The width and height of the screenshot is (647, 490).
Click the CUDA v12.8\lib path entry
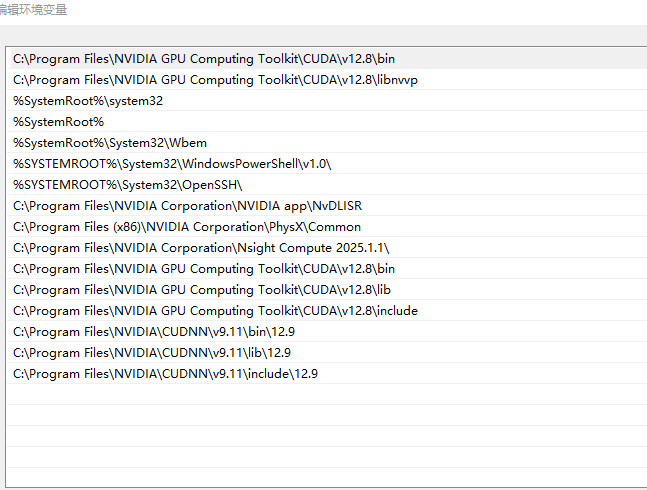coord(201,290)
